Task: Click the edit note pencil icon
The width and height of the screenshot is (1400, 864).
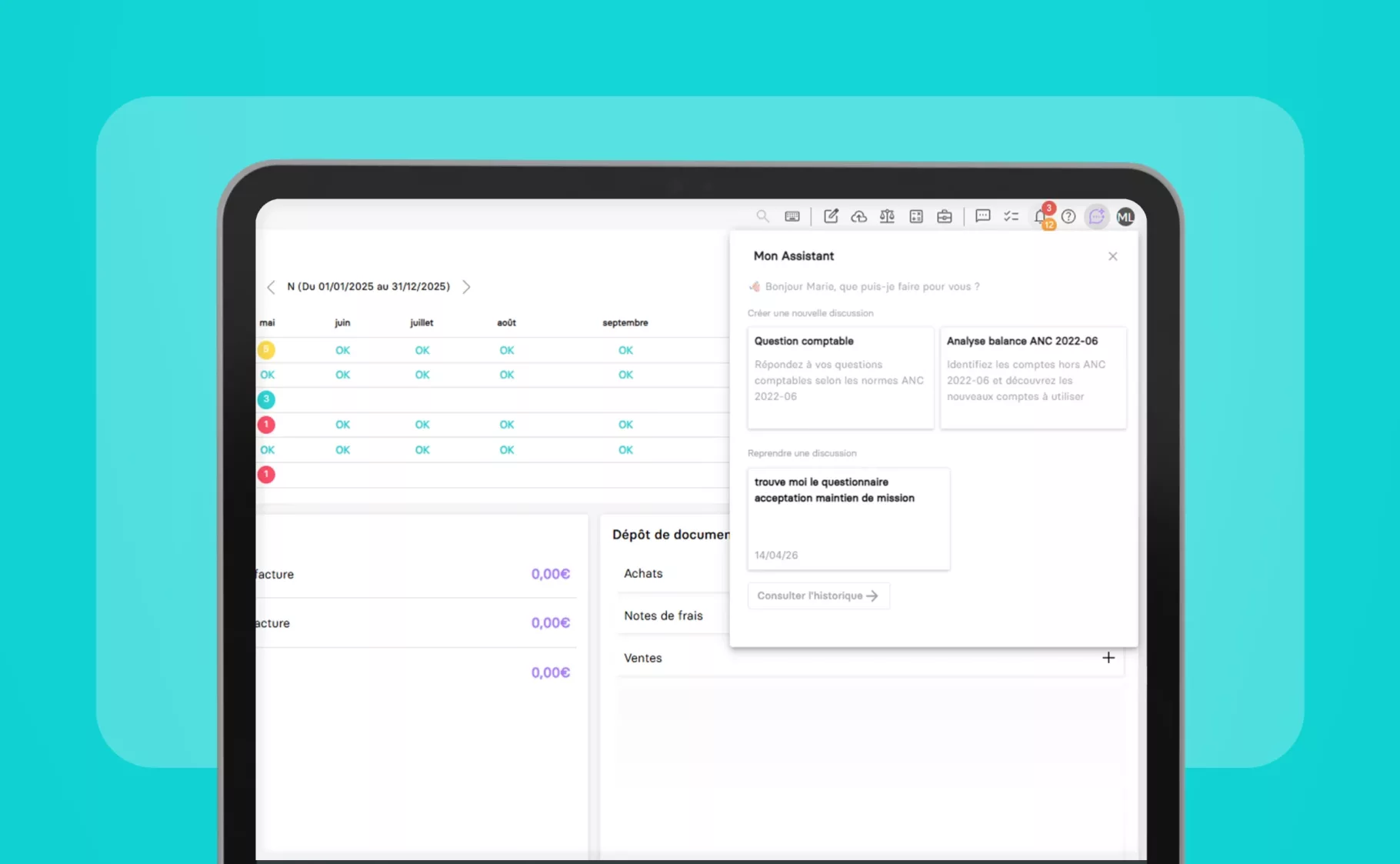Action: 831,216
